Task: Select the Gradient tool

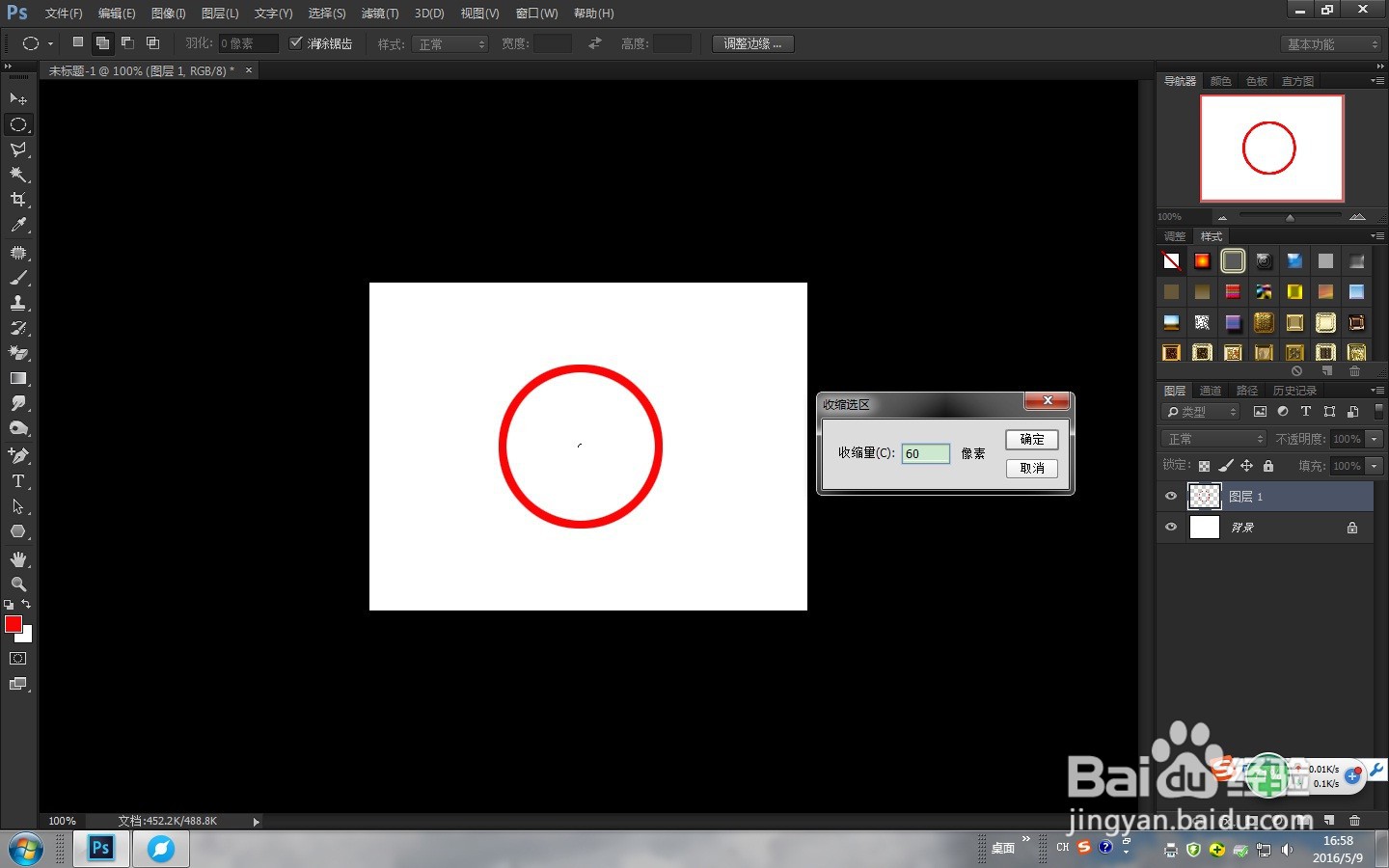Action: point(18,378)
